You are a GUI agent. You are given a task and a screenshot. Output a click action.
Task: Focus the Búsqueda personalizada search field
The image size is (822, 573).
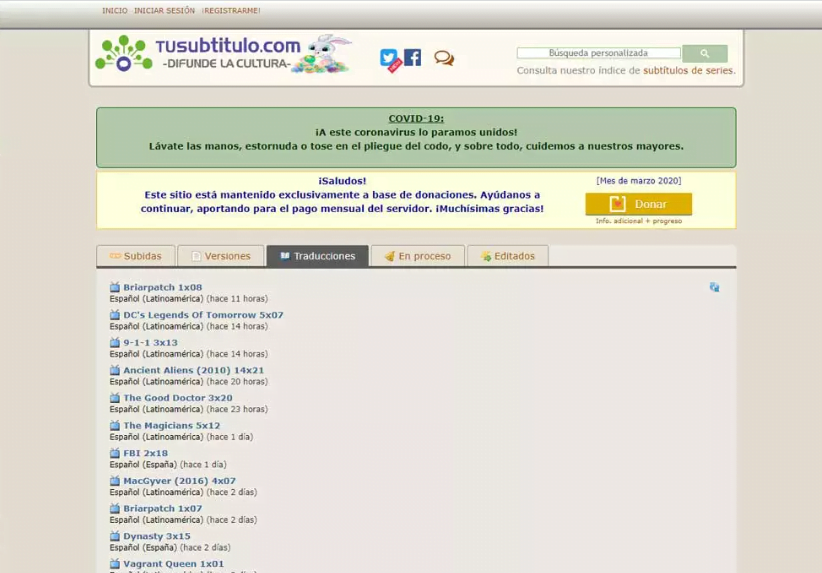[598, 53]
